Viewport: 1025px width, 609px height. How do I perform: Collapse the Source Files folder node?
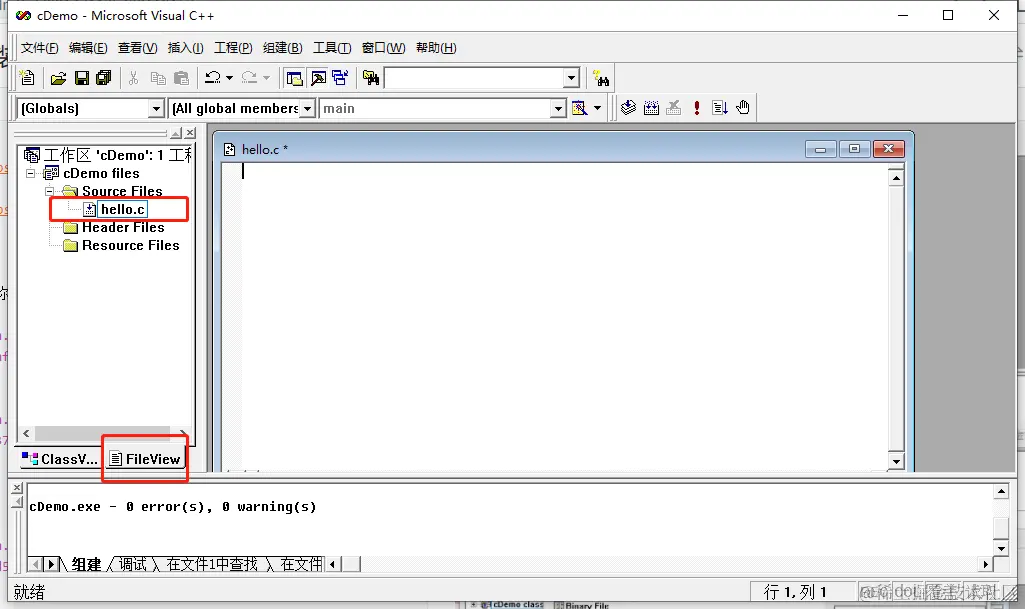pyautogui.click(x=49, y=191)
